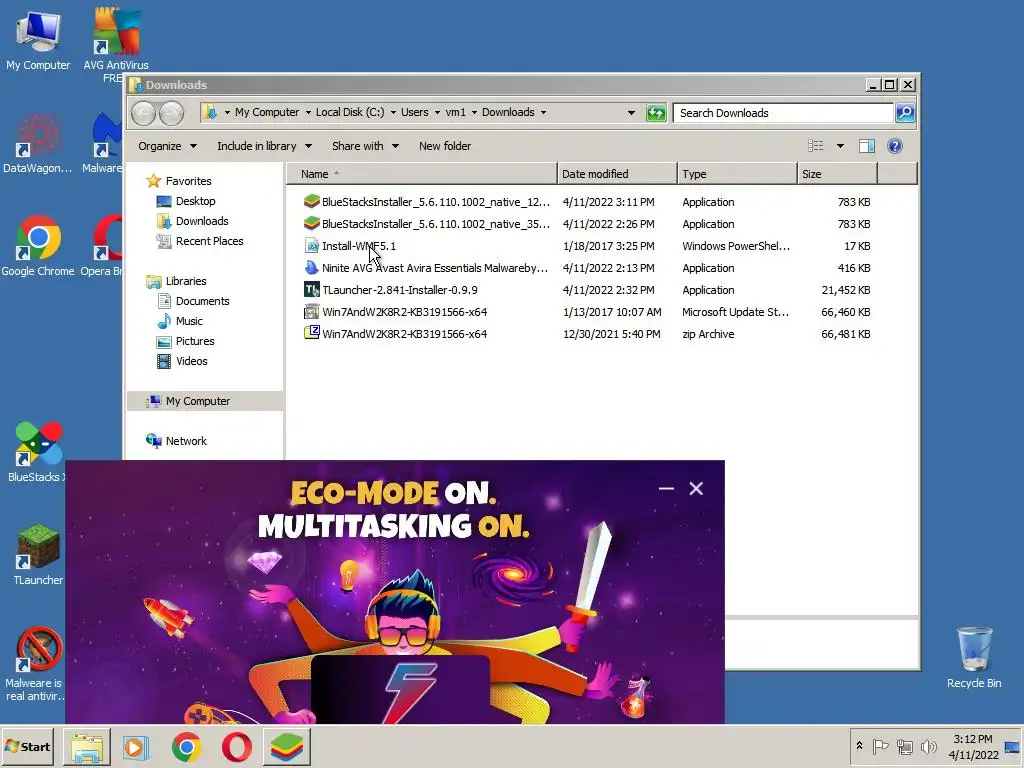The image size is (1024, 768).
Task: Open the Start menu
Action: 28,746
